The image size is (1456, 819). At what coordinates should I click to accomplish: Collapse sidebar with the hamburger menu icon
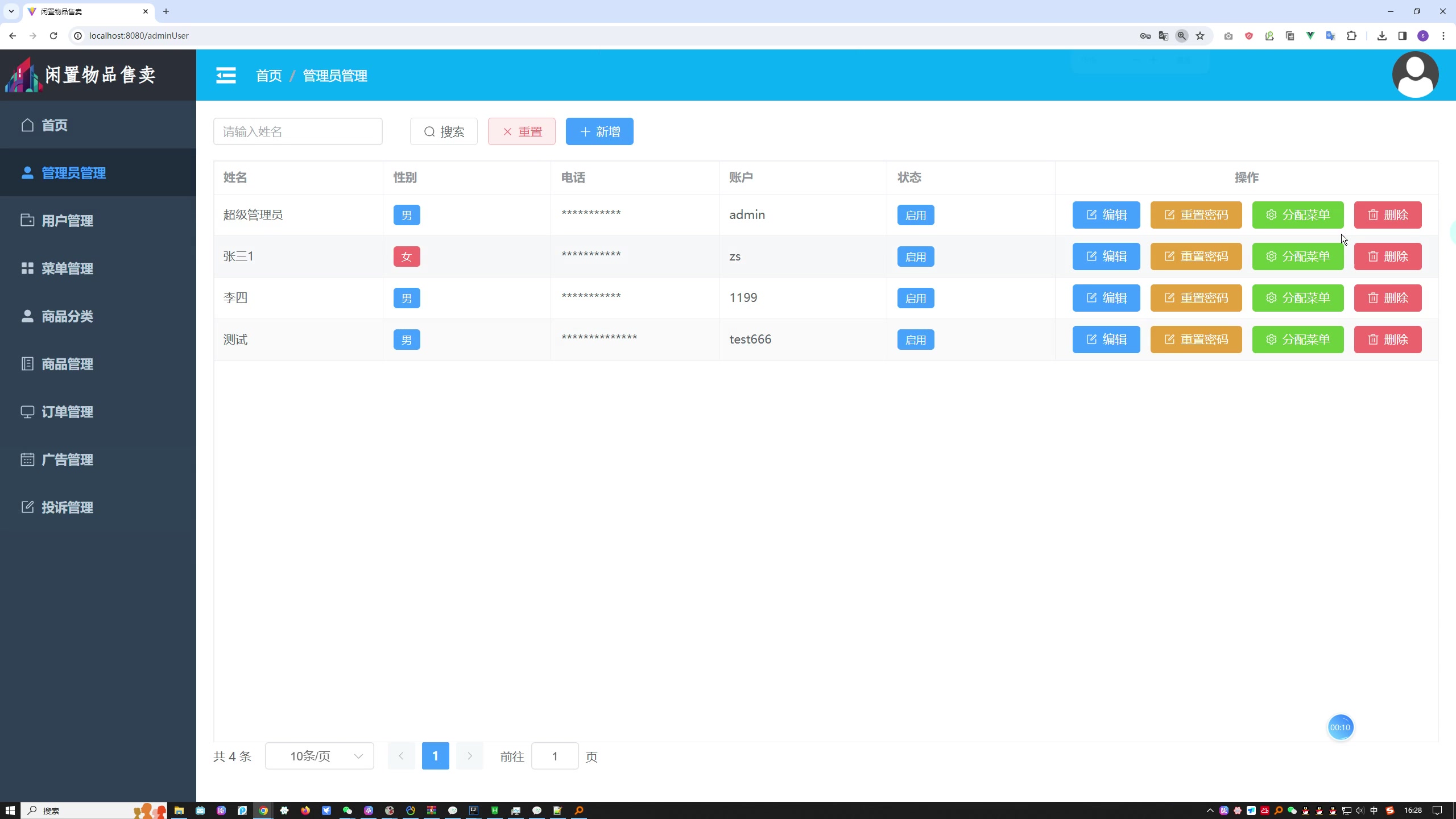pos(226,75)
